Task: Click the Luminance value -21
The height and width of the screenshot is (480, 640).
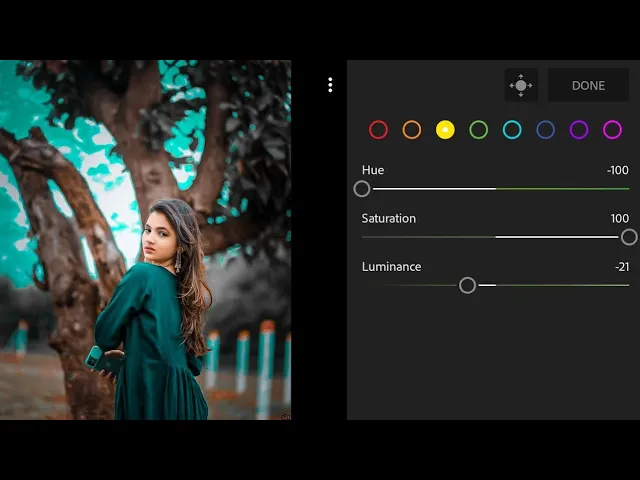Action: tap(622, 267)
